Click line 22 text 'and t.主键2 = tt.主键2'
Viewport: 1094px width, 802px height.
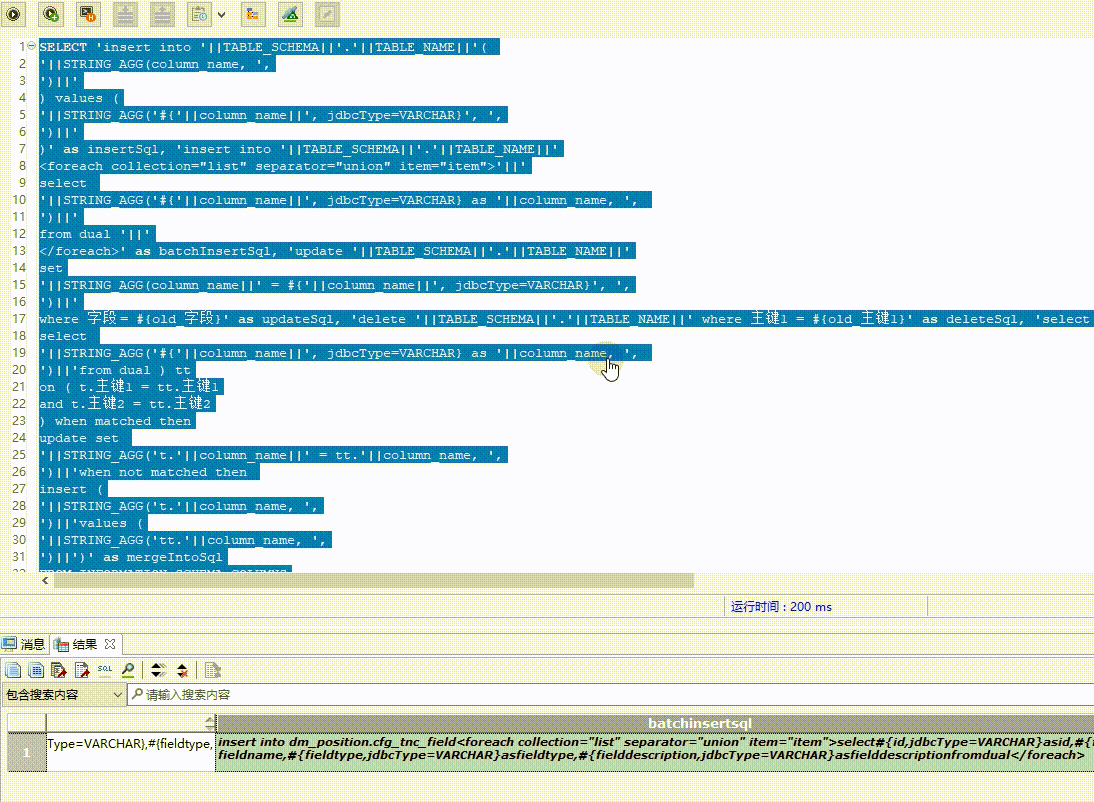(125, 403)
